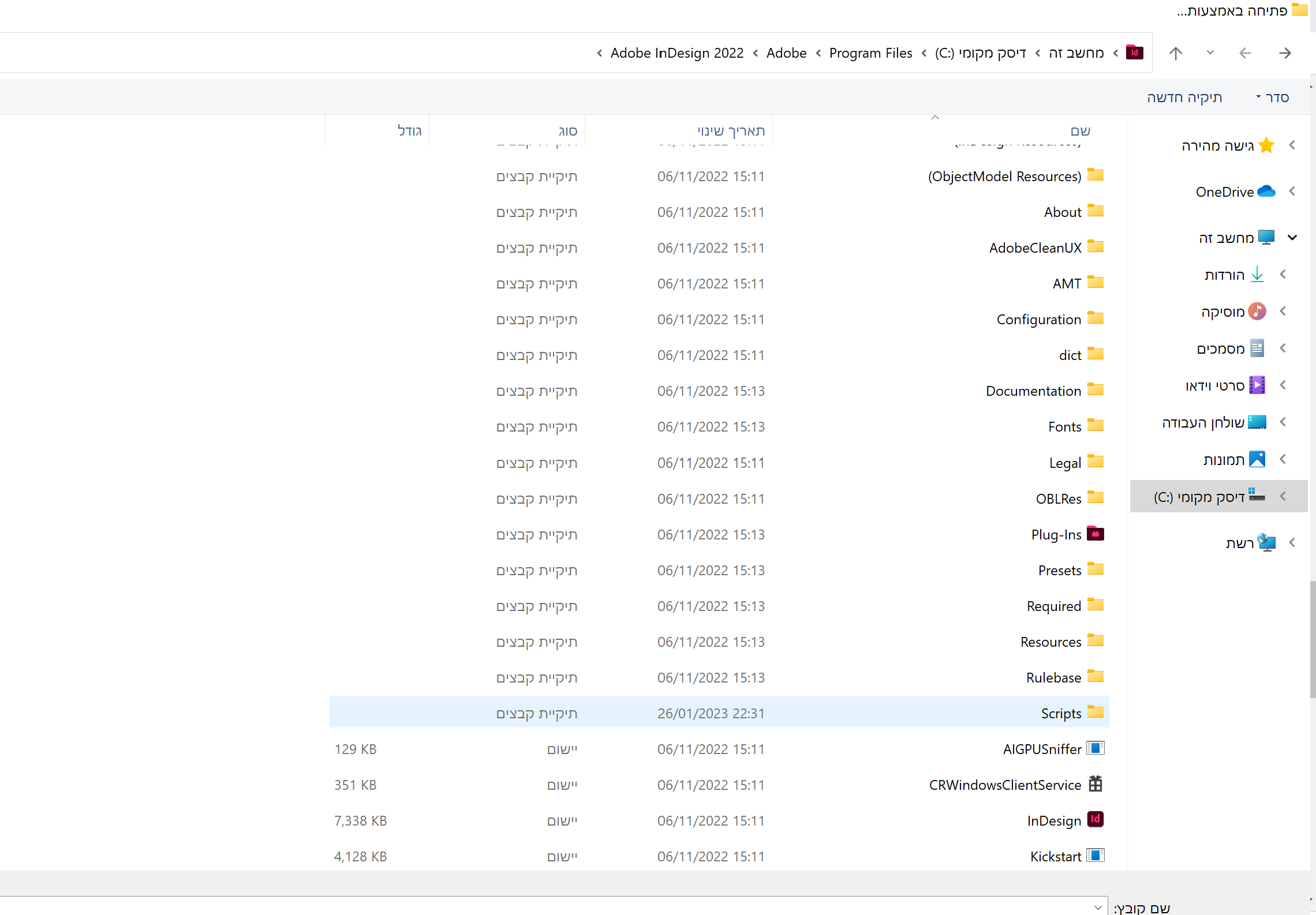Screen dimensions: 1316x915
Task: Sort by the date modified column header
Action: click(x=731, y=131)
